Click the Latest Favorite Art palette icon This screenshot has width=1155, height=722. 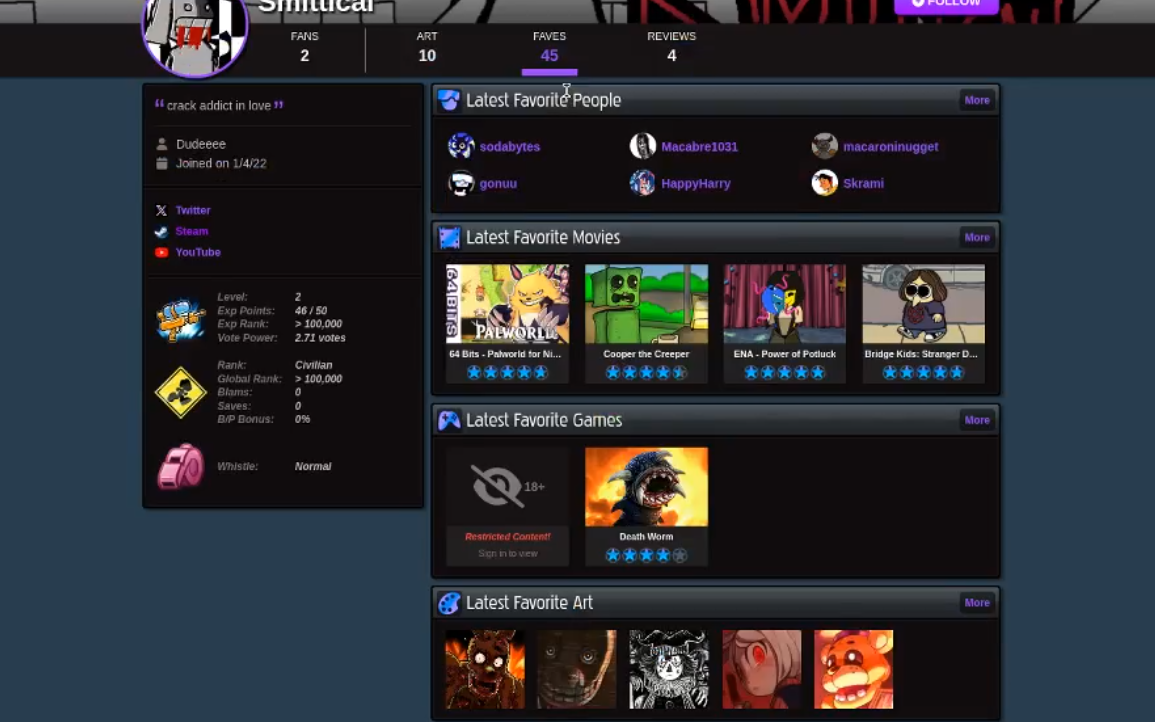[x=449, y=603]
